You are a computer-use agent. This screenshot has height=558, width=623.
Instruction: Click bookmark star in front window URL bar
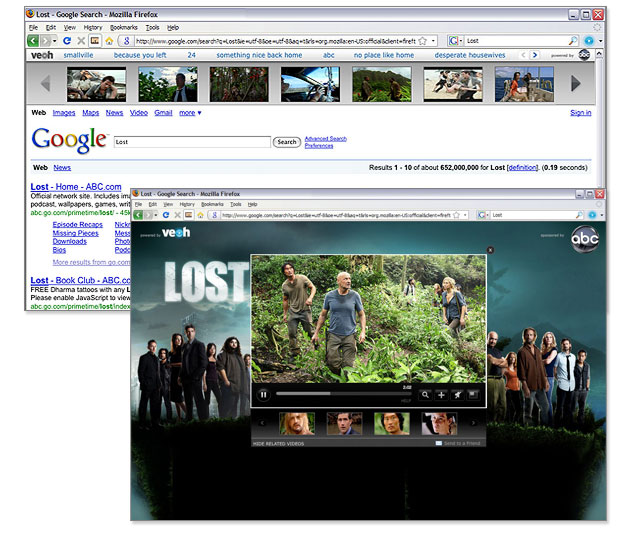pyautogui.click(x=457, y=215)
